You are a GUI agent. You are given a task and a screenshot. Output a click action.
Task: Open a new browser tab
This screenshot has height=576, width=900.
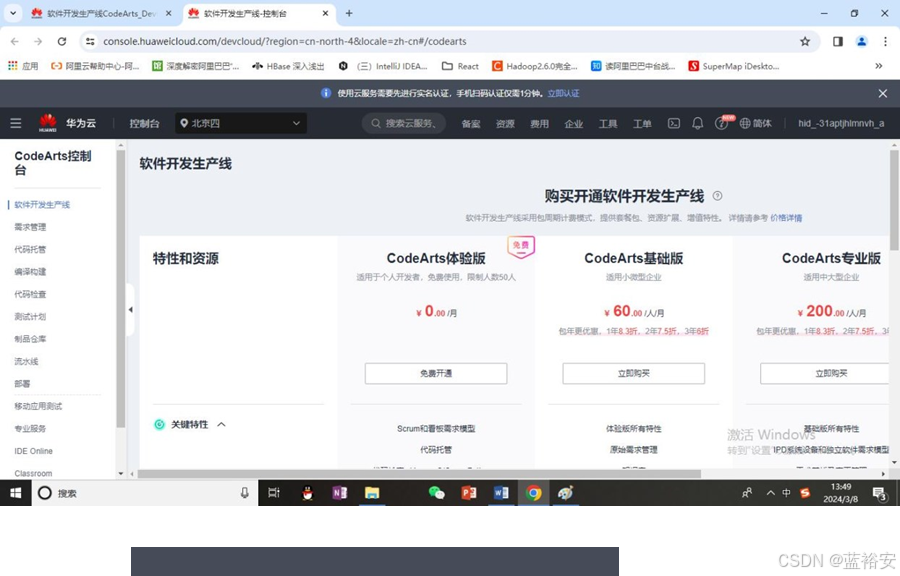click(x=348, y=13)
